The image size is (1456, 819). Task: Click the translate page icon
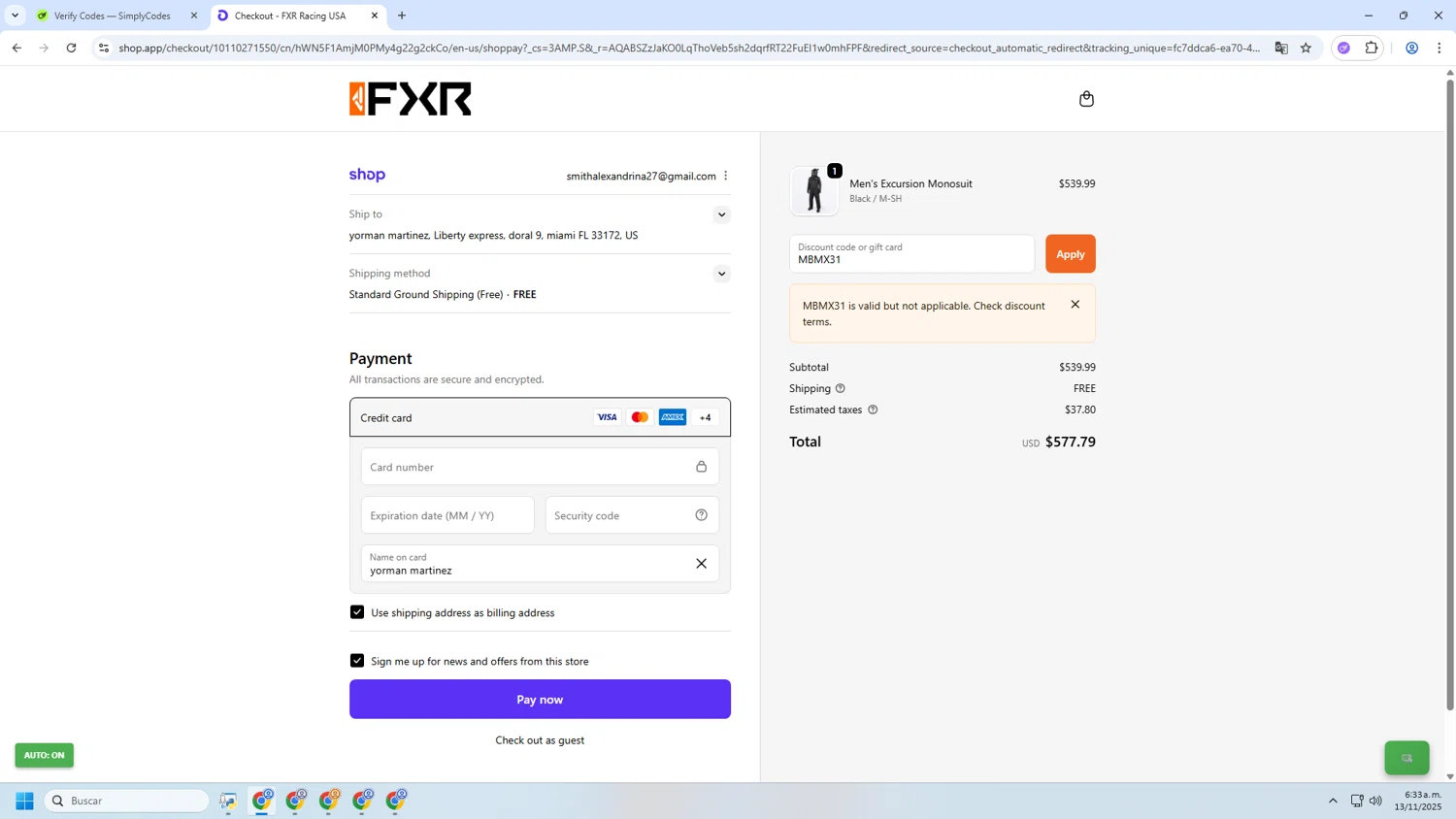point(1281,48)
